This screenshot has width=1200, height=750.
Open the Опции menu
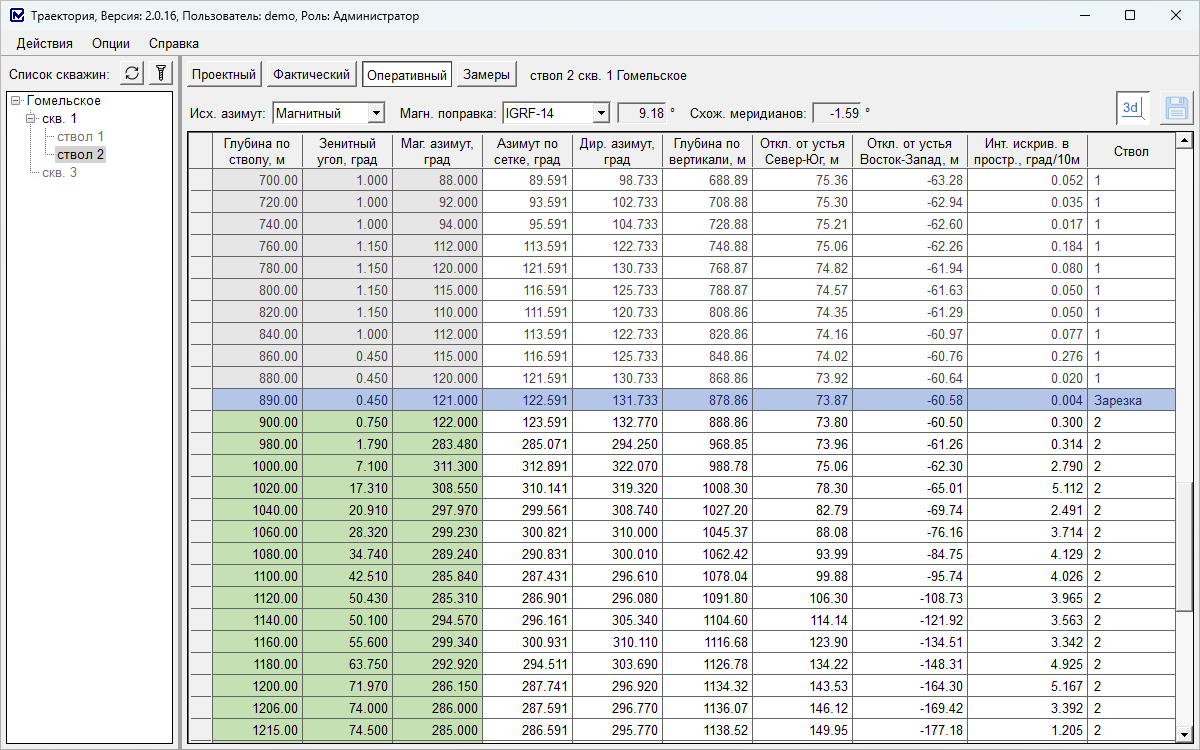coord(110,43)
